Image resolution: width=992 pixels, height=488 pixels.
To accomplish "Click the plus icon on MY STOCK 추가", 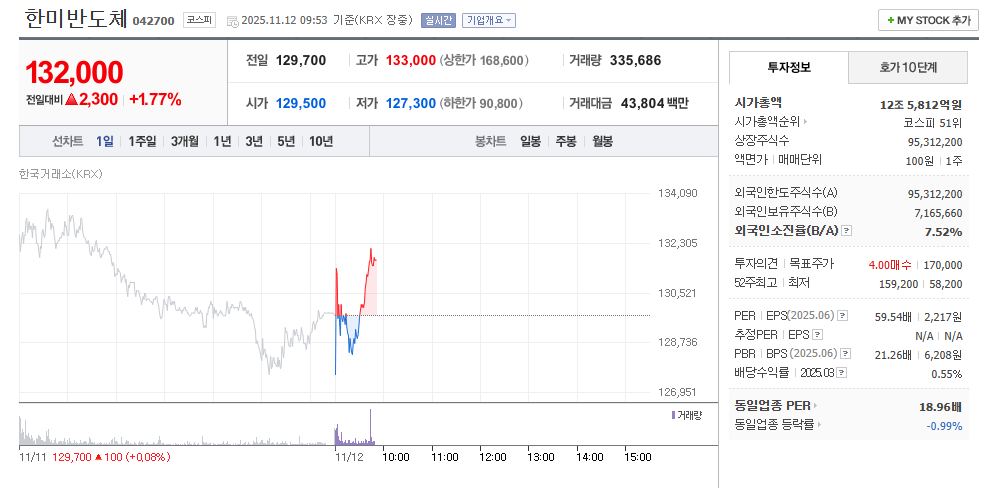I will coord(891,20).
